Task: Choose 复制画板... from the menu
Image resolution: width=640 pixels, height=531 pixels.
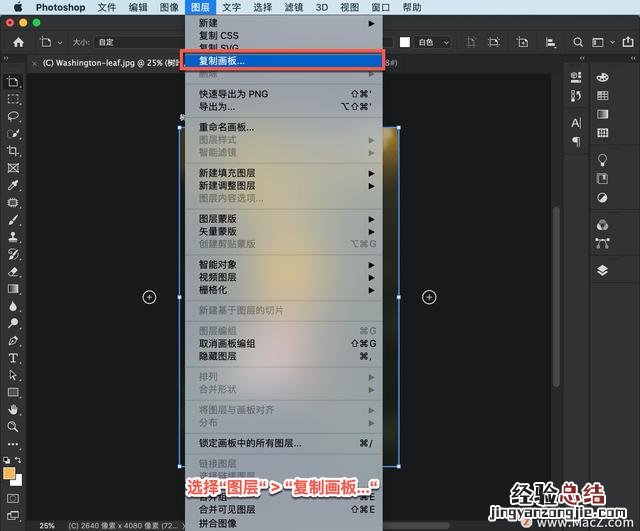Action: 282,61
